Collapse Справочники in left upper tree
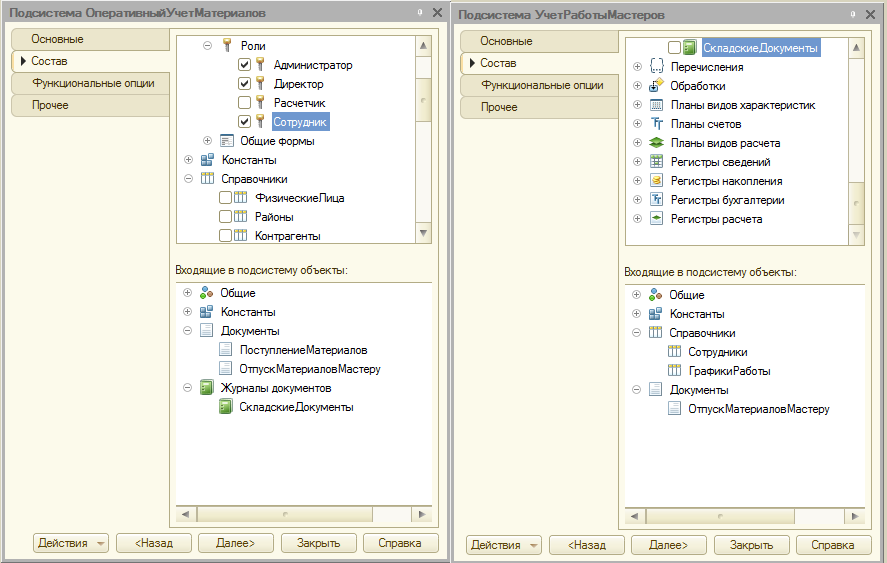The width and height of the screenshot is (887, 563). point(188,178)
